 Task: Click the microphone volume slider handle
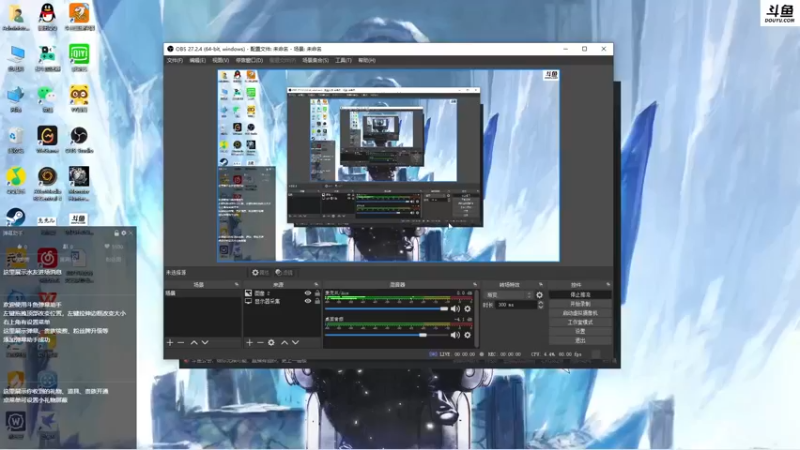pos(444,309)
